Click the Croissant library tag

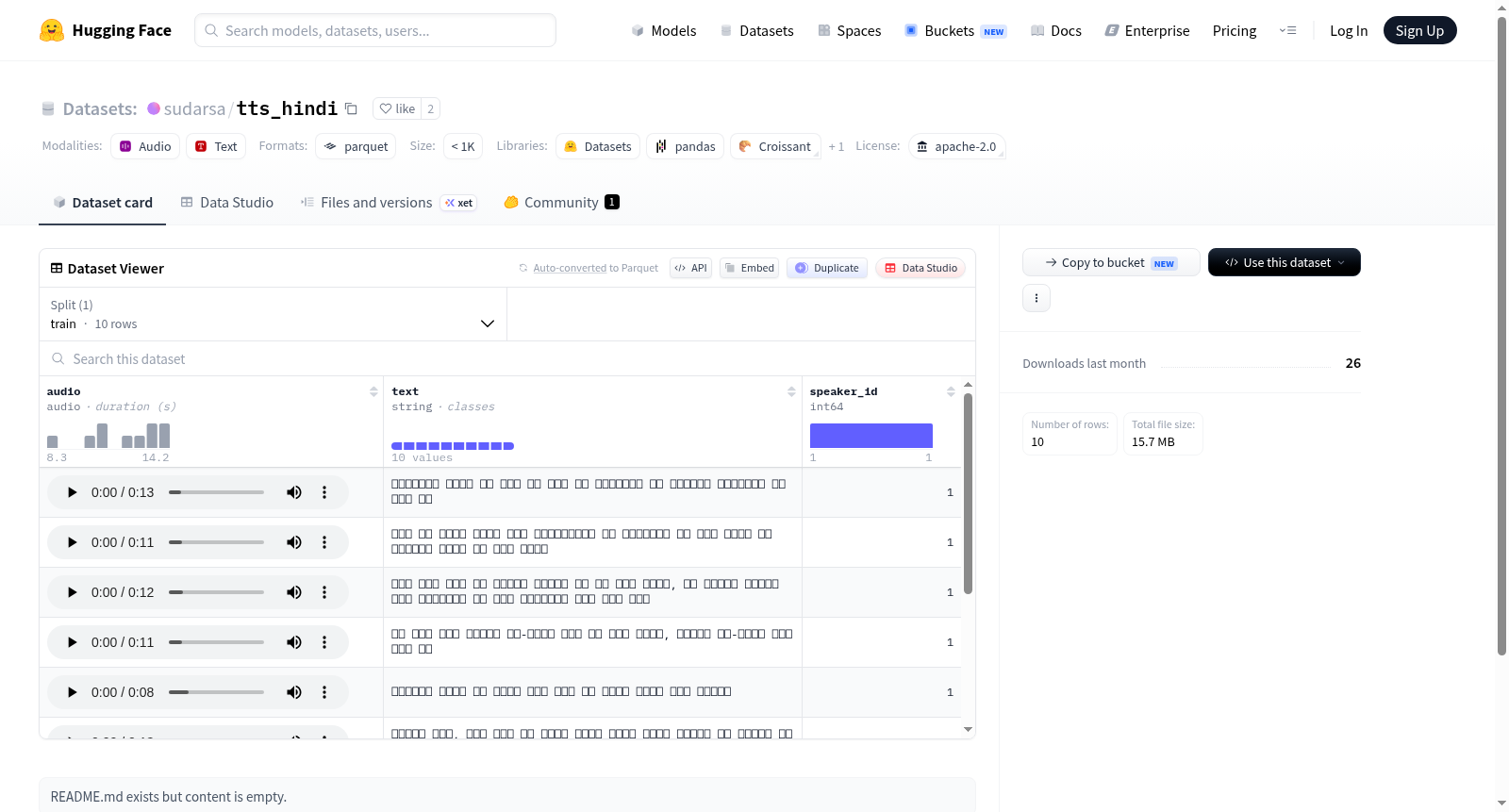tap(775, 146)
